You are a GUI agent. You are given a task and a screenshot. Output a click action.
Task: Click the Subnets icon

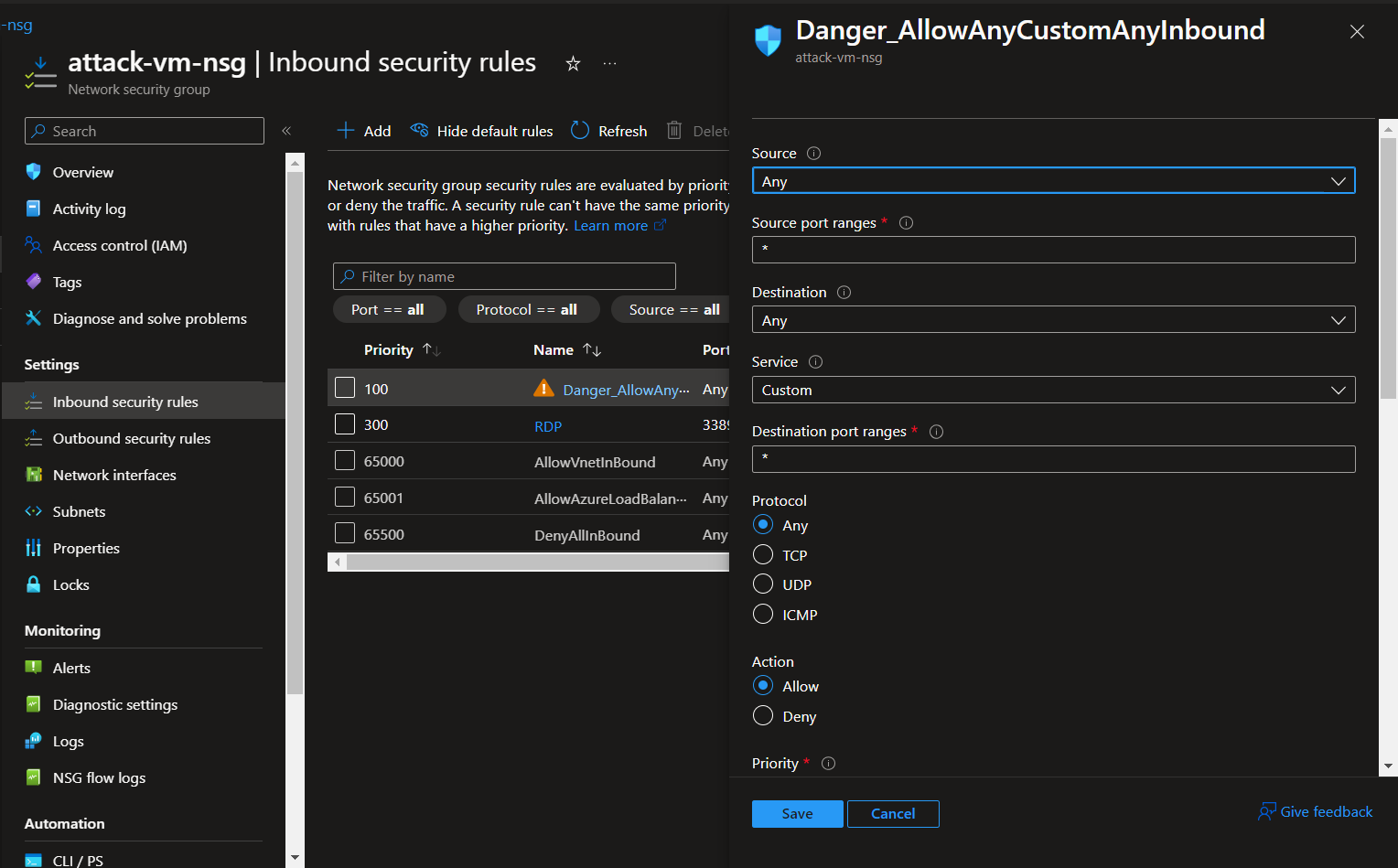point(34,511)
